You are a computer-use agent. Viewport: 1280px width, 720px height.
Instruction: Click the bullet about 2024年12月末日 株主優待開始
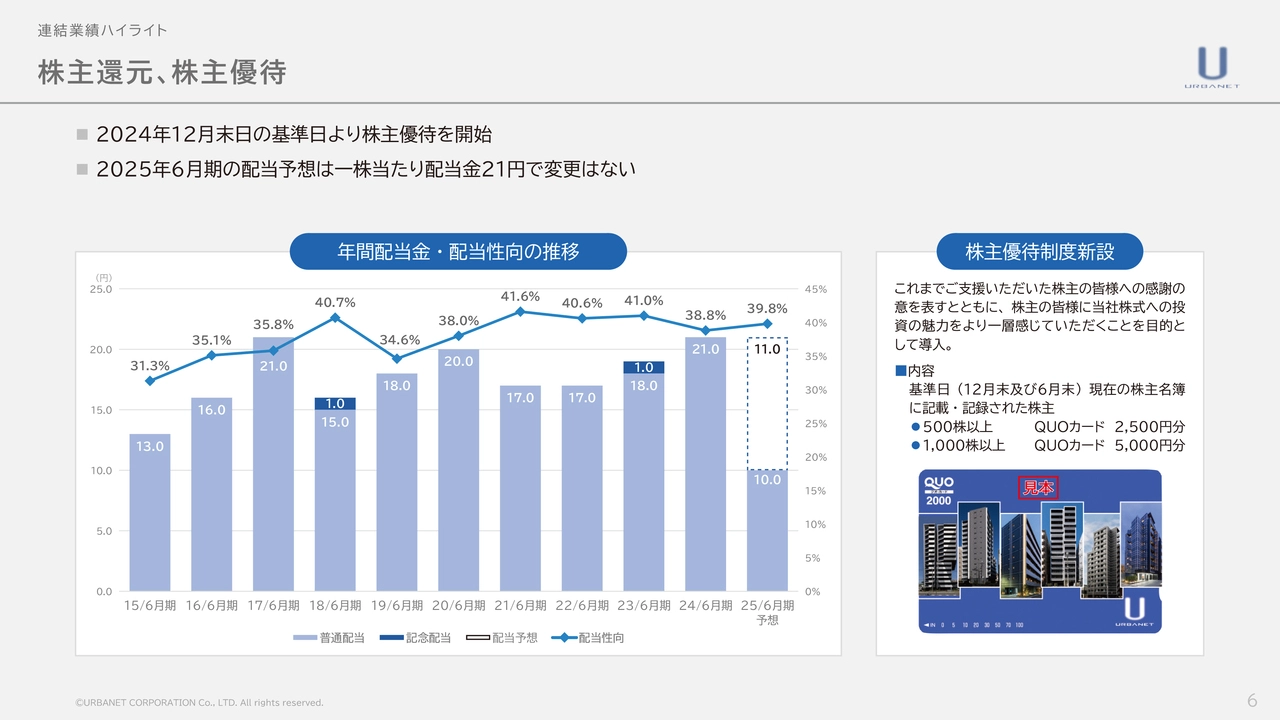coord(294,134)
